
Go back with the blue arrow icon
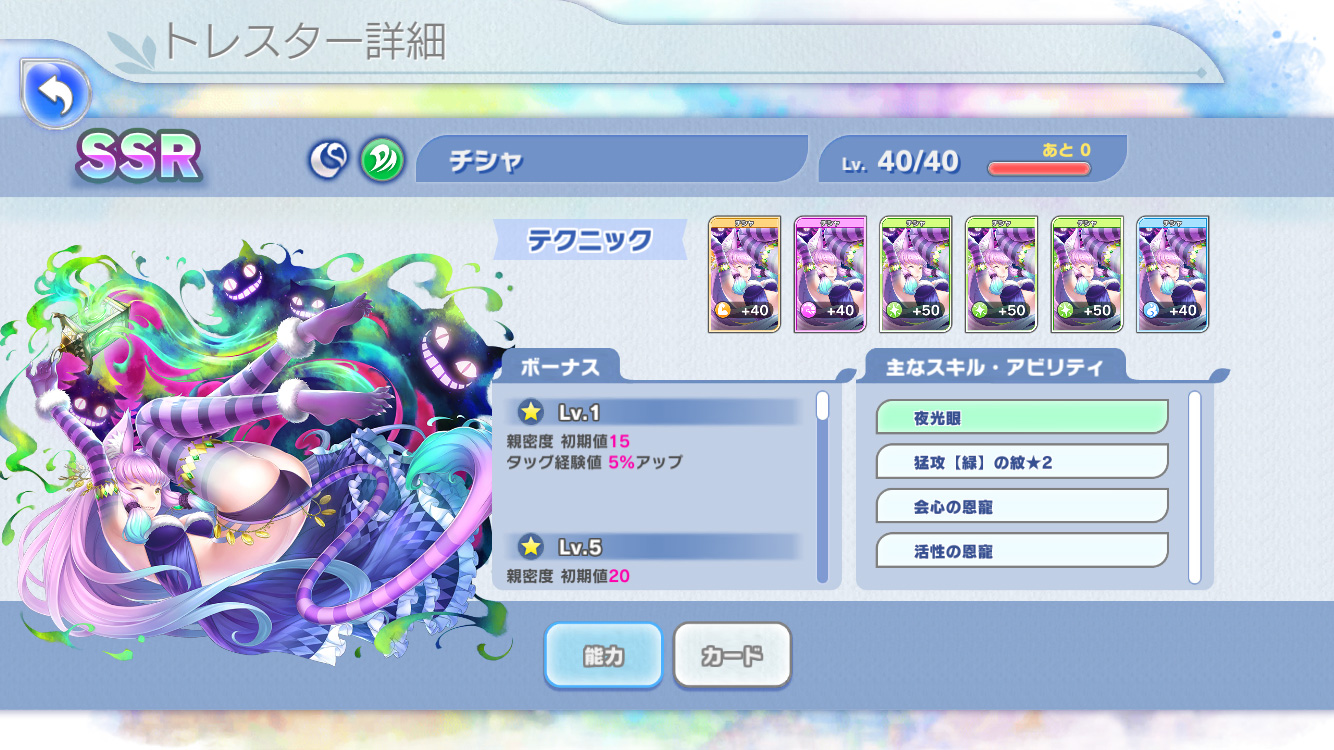[x=56, y=95]
